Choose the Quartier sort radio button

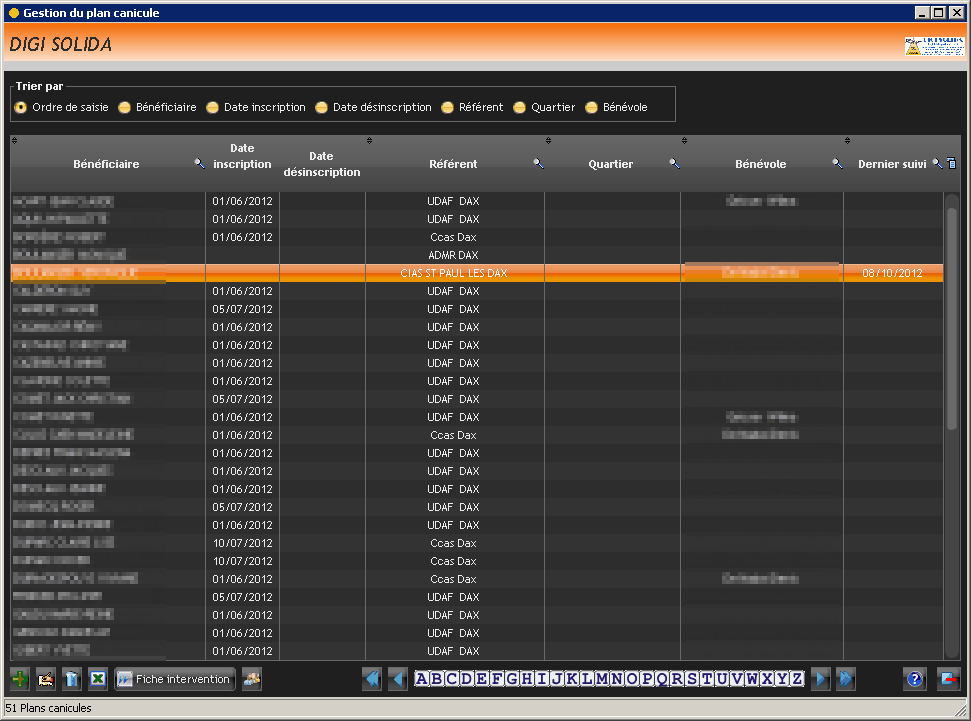pos(520,107)
